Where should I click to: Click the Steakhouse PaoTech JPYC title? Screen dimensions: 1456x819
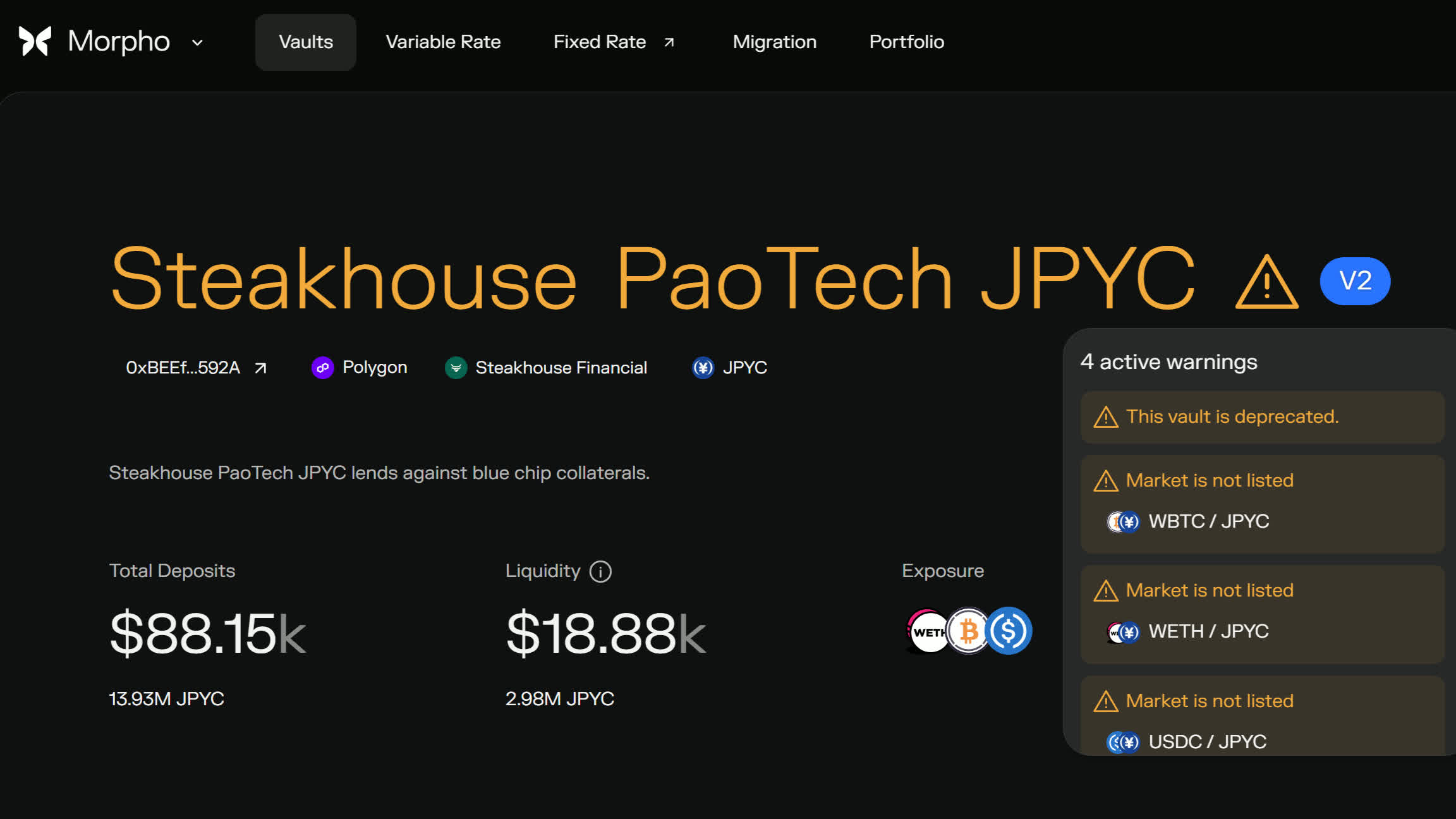[653, 279]
